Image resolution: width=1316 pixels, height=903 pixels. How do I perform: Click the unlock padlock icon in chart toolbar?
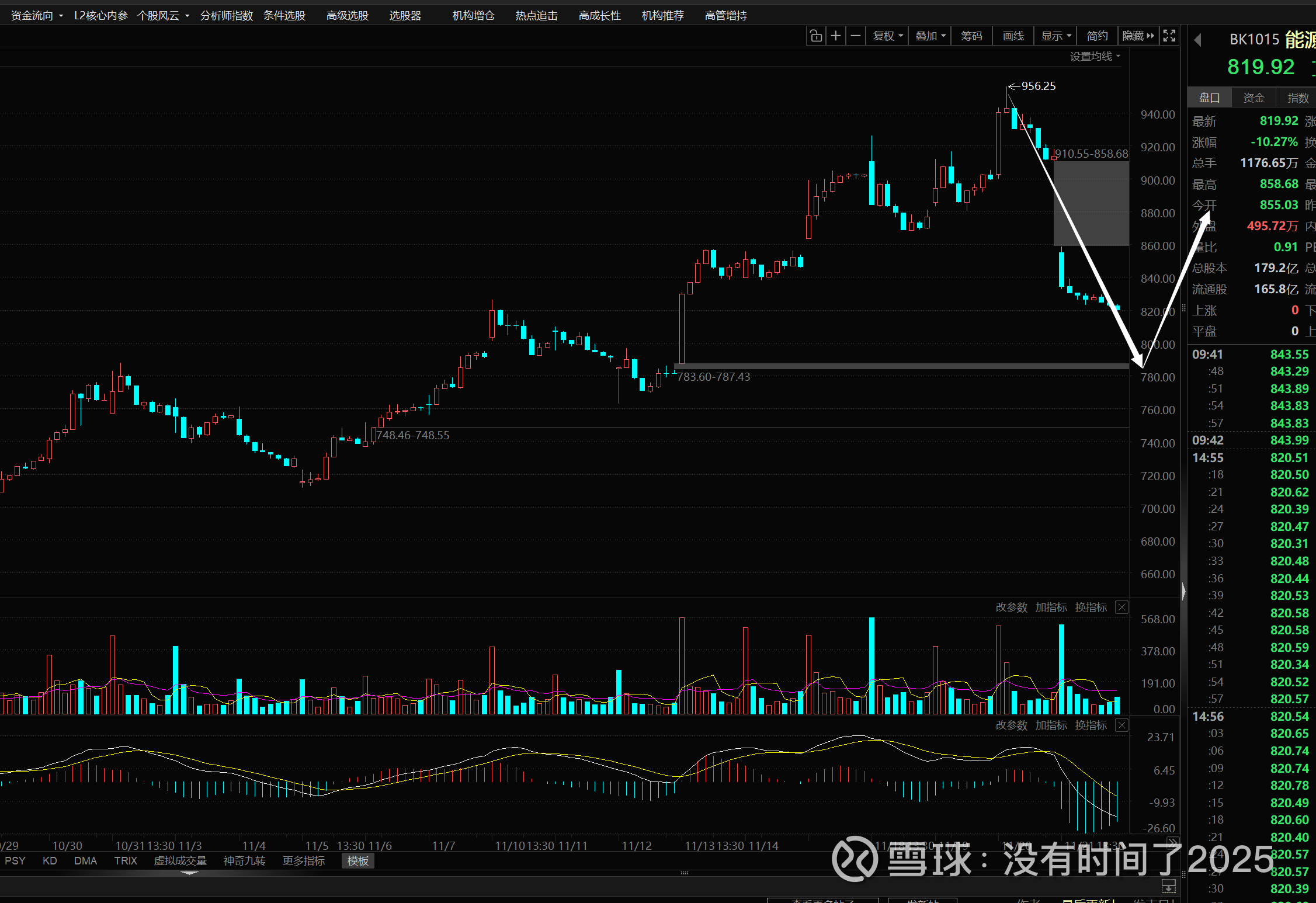(x=816, y=36)
